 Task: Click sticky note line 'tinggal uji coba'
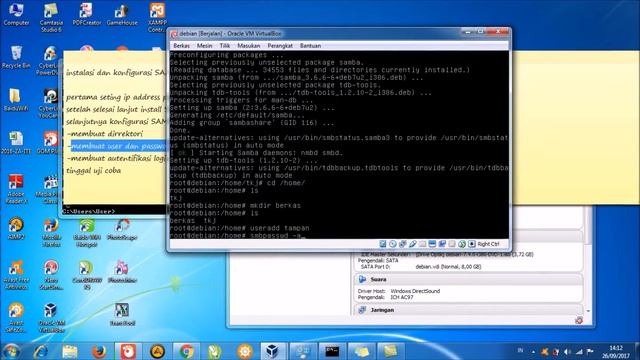point(93,171)
